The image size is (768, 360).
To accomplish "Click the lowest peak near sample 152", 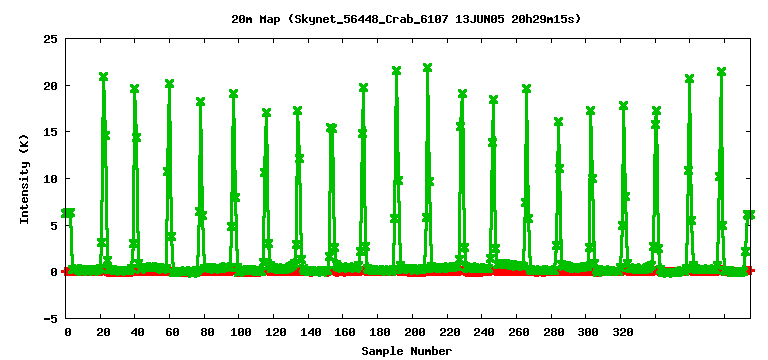I will 331,128.
